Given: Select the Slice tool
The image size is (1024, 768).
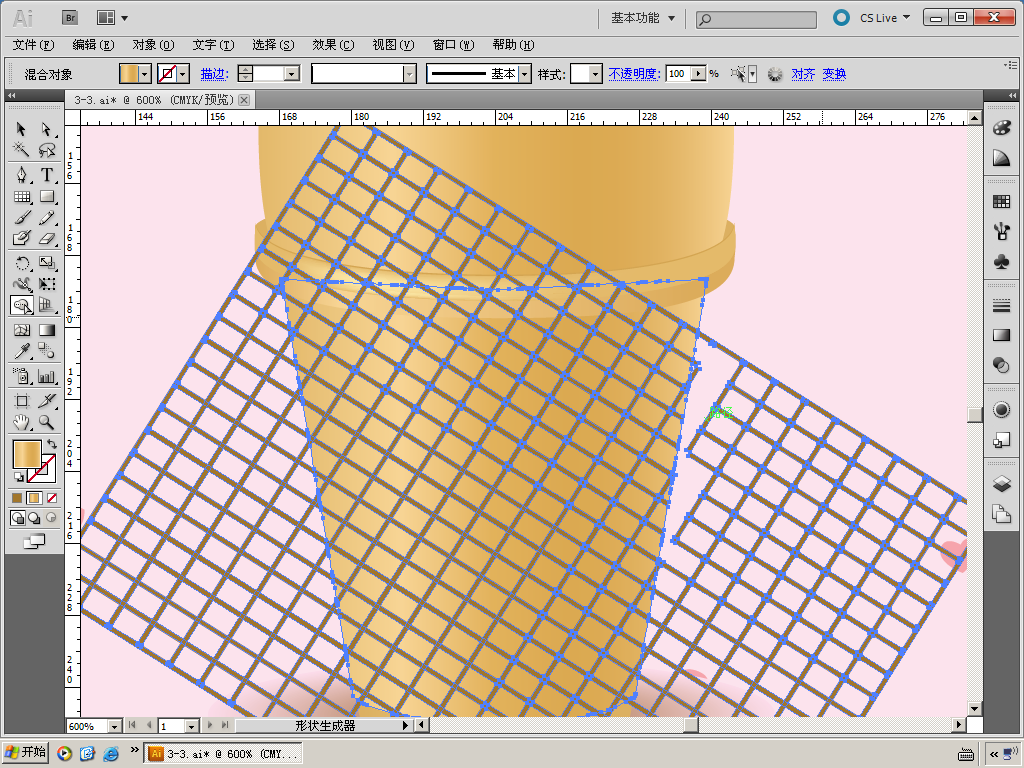Looking at the screenshot, I should (46, 401).
